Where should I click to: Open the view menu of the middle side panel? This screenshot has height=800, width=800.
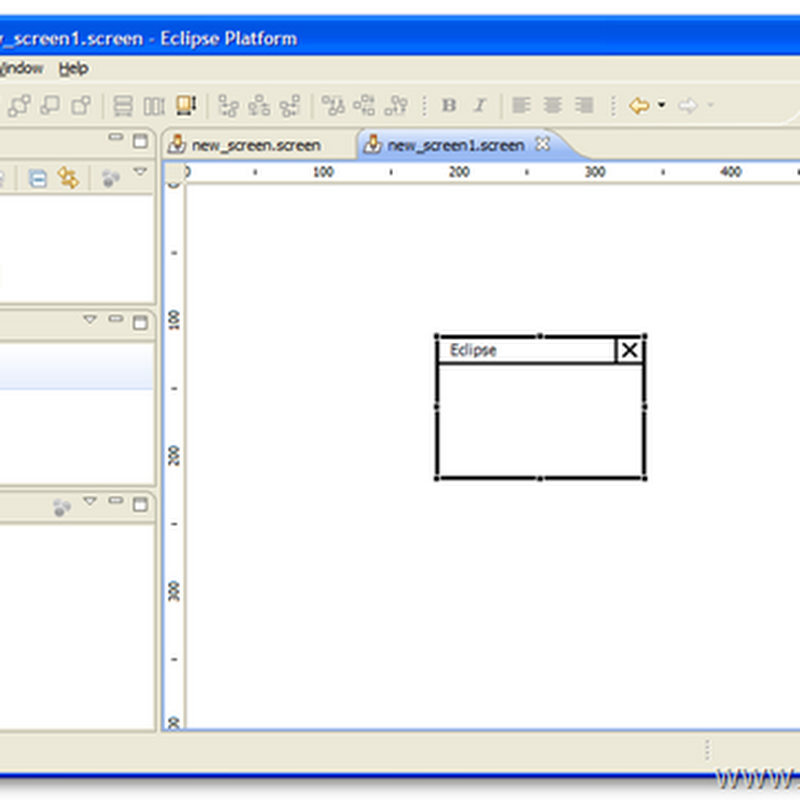(90, 319)
